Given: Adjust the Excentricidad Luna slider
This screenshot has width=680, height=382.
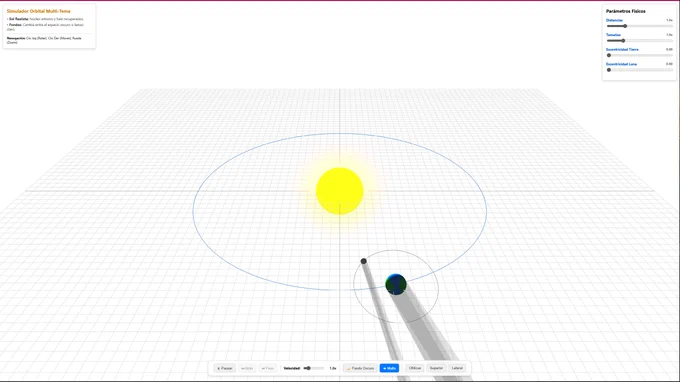Looking at the screenshot, I should click(x=640, y=70).
